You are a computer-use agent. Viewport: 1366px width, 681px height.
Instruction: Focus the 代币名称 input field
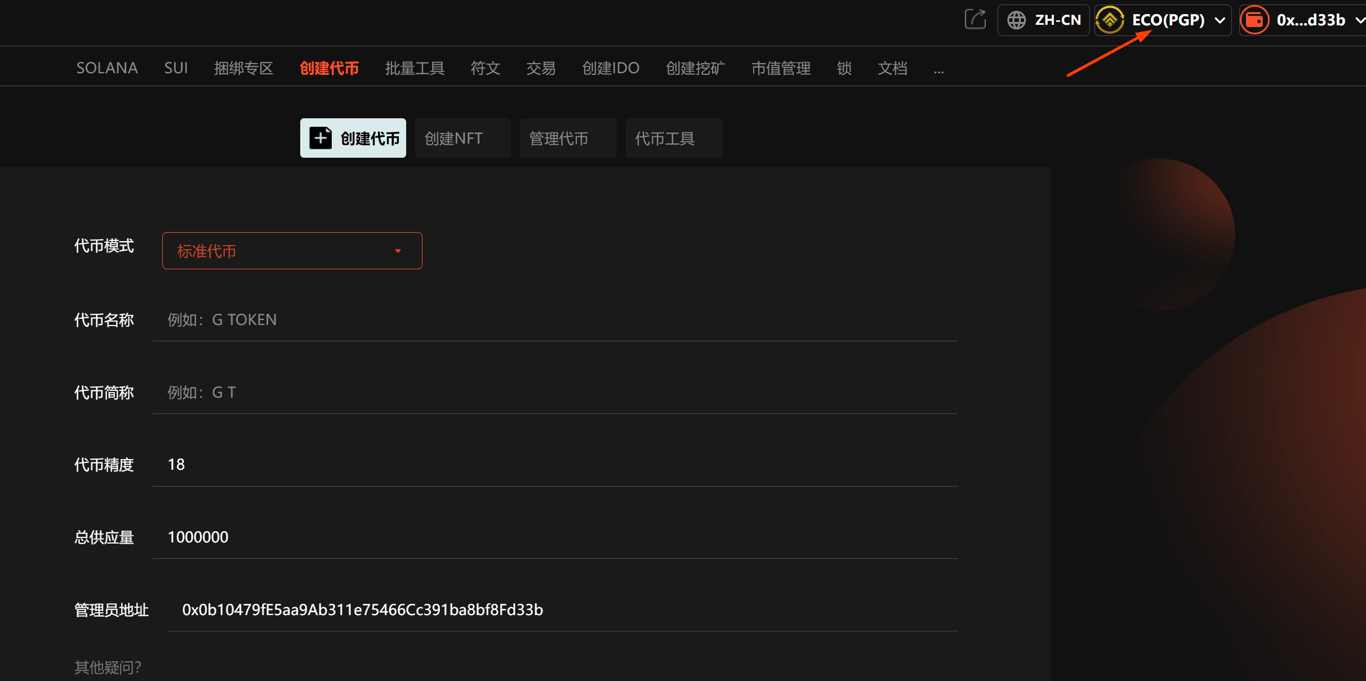[x=555, y=320]
